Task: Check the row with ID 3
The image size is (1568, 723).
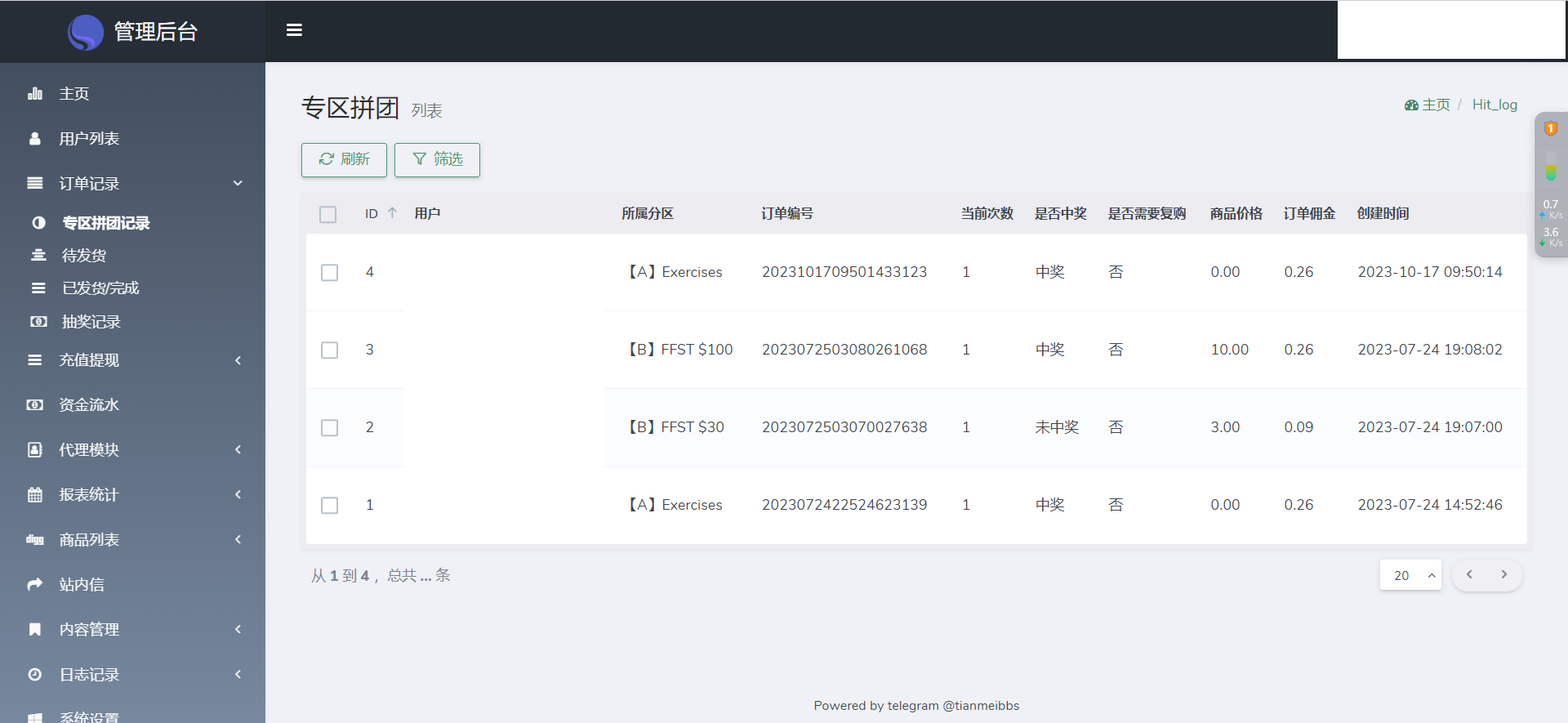Action: pos(330,350)
